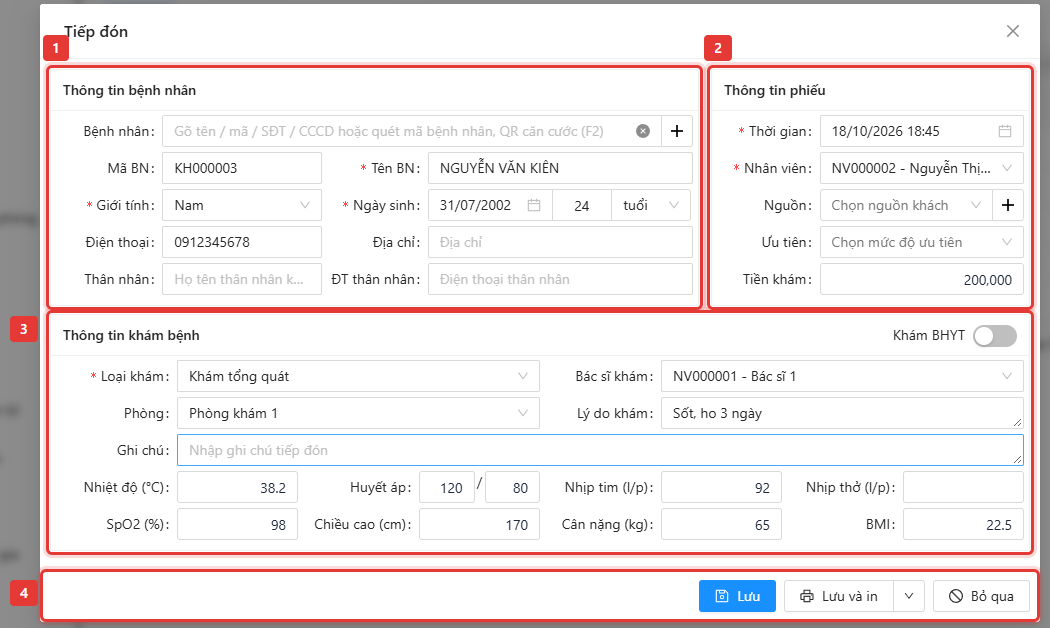
Task: Toggle the Khám BHYT switch
Action: pyautogui.click(x=995, y=335)
